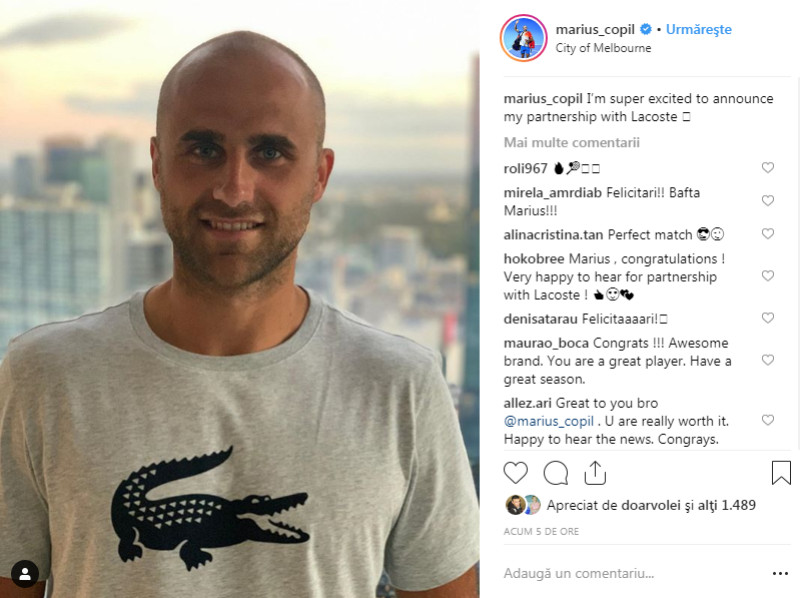
Task: Open the City of Melbourne location link
Action: click(603, 48)
